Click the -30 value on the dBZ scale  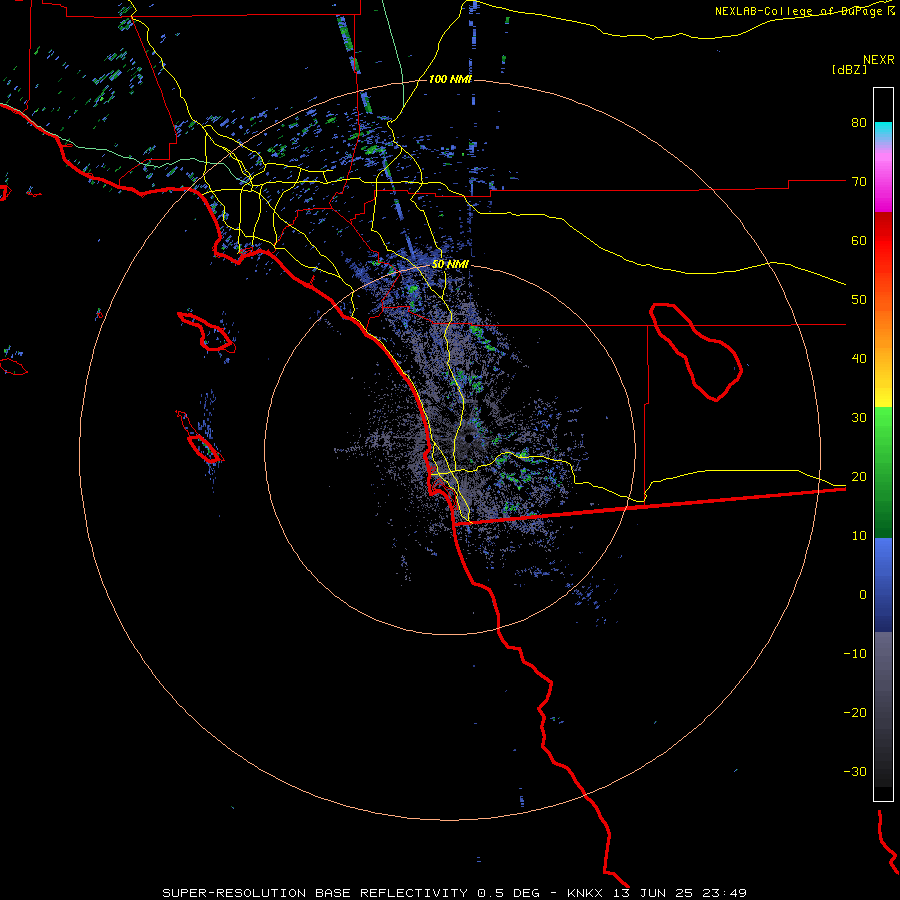tap(855, 771)
